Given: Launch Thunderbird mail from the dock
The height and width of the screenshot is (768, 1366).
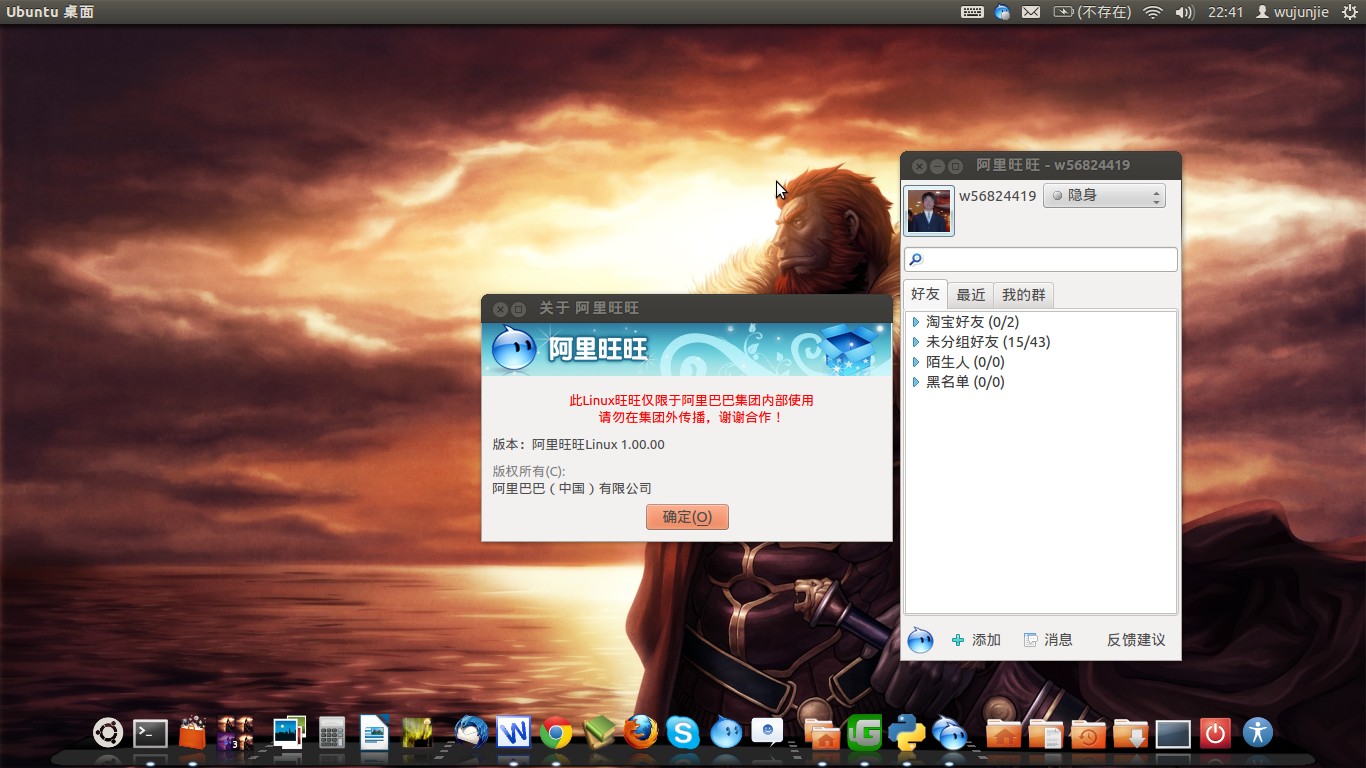Looking at the screenshot, I should pyautogui.click(x=471, y=733).
